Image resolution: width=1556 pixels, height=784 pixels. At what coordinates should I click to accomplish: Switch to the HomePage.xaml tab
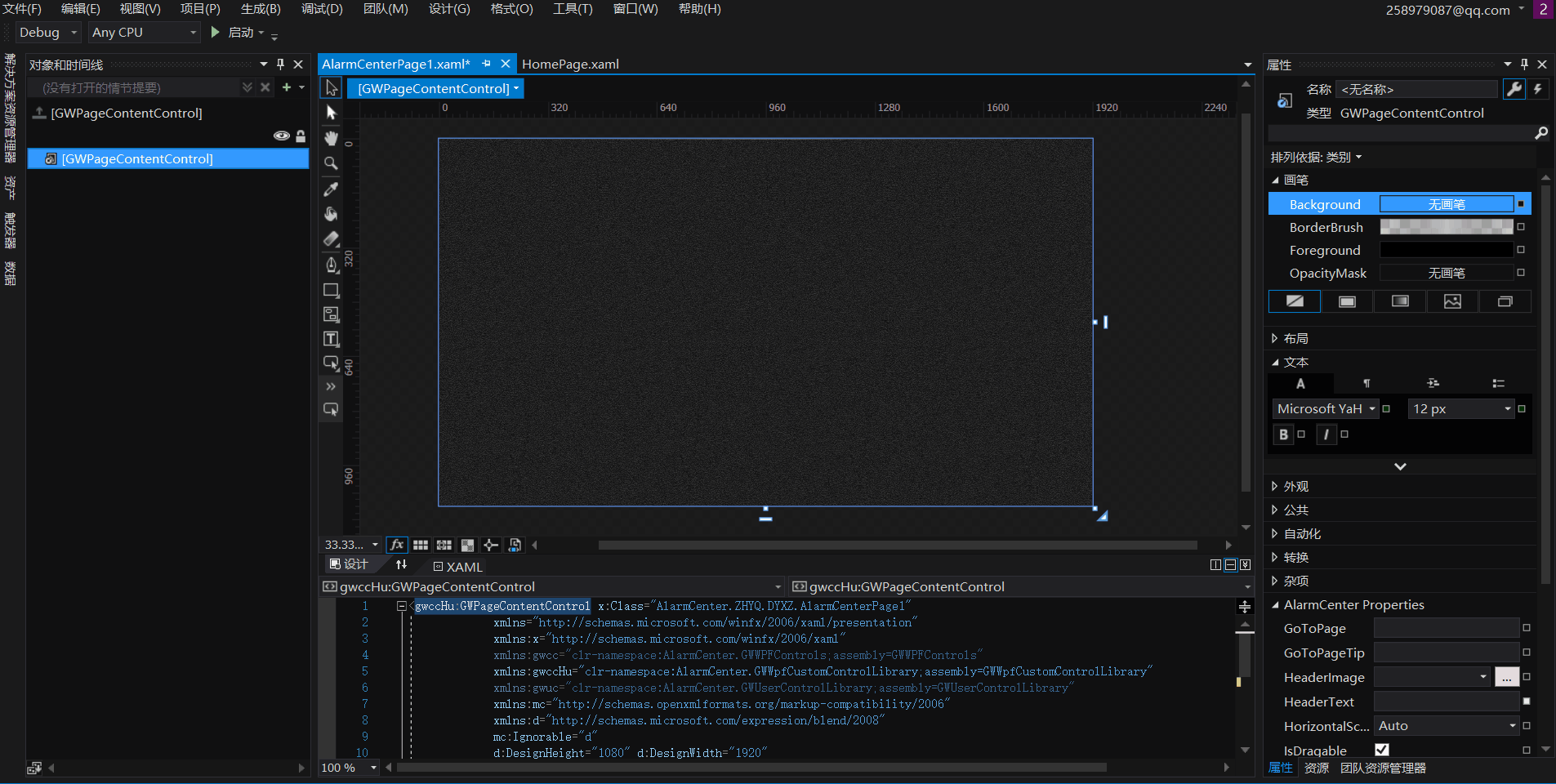[x=570, y=64]
